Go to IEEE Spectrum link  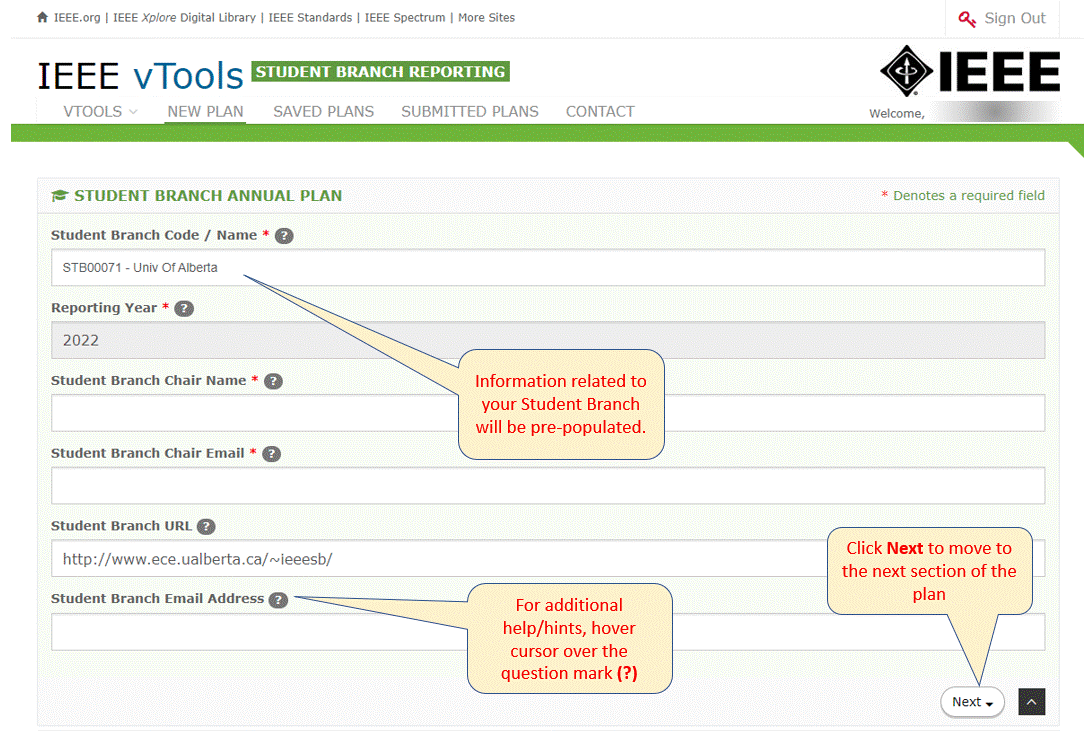[405, 17]
